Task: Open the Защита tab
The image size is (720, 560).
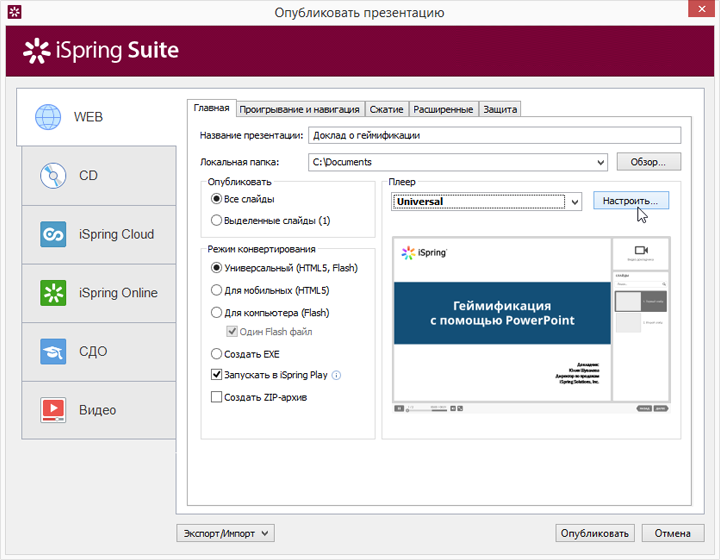Action: (x=500, y=110)
